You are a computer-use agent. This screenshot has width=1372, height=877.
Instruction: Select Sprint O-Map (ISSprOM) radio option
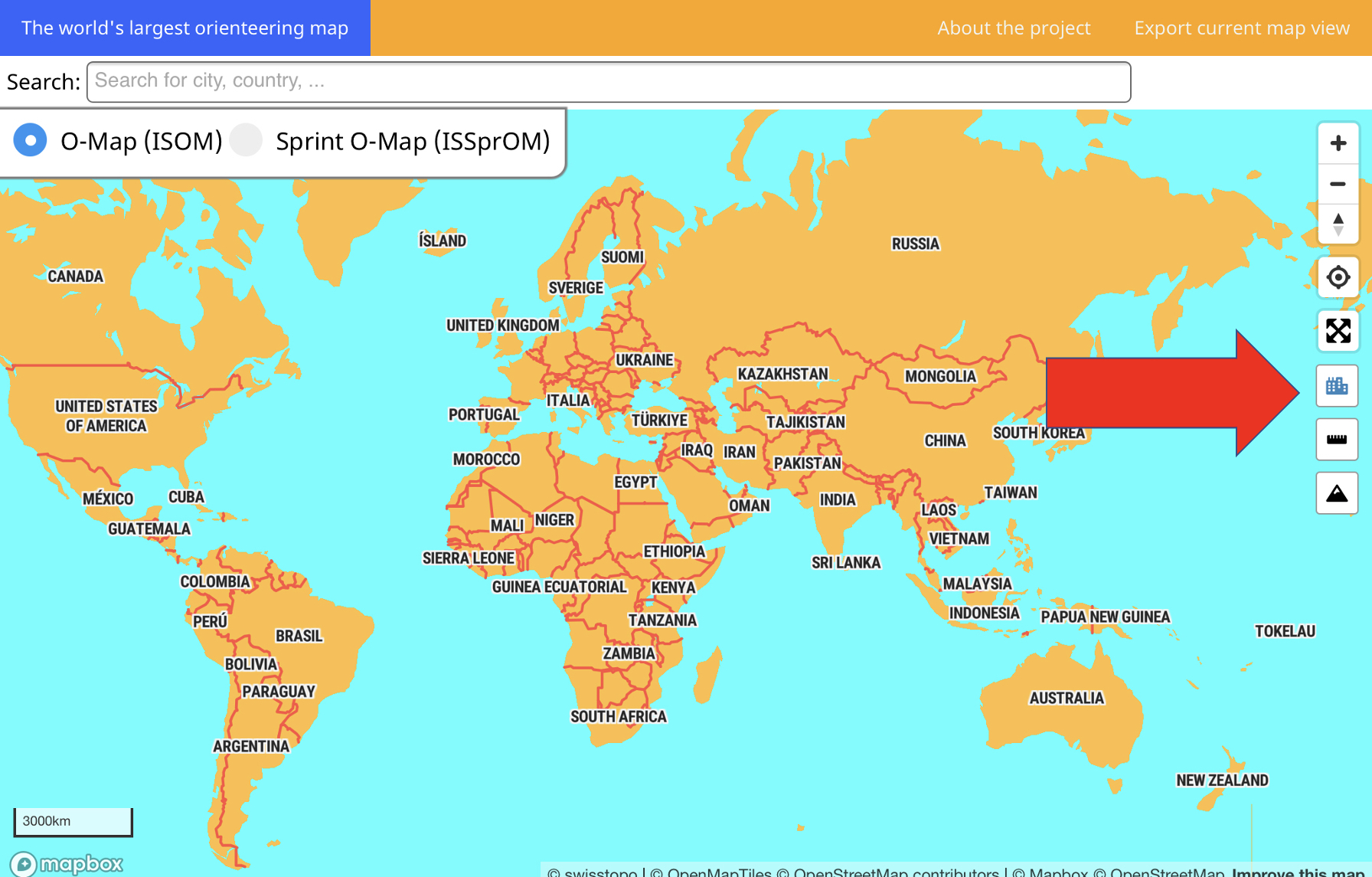pyautogui.click(x=247, y=141)
